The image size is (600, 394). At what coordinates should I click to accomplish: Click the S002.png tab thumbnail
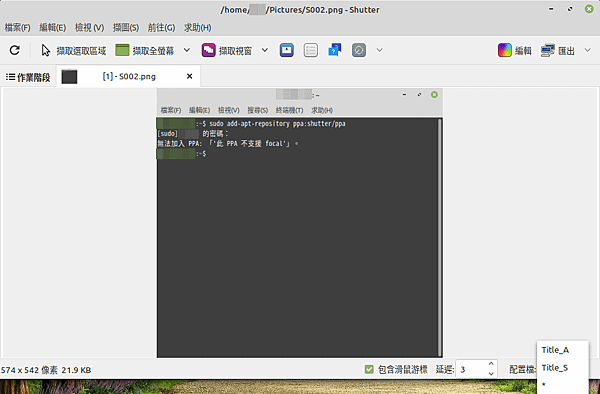(69, 77)
